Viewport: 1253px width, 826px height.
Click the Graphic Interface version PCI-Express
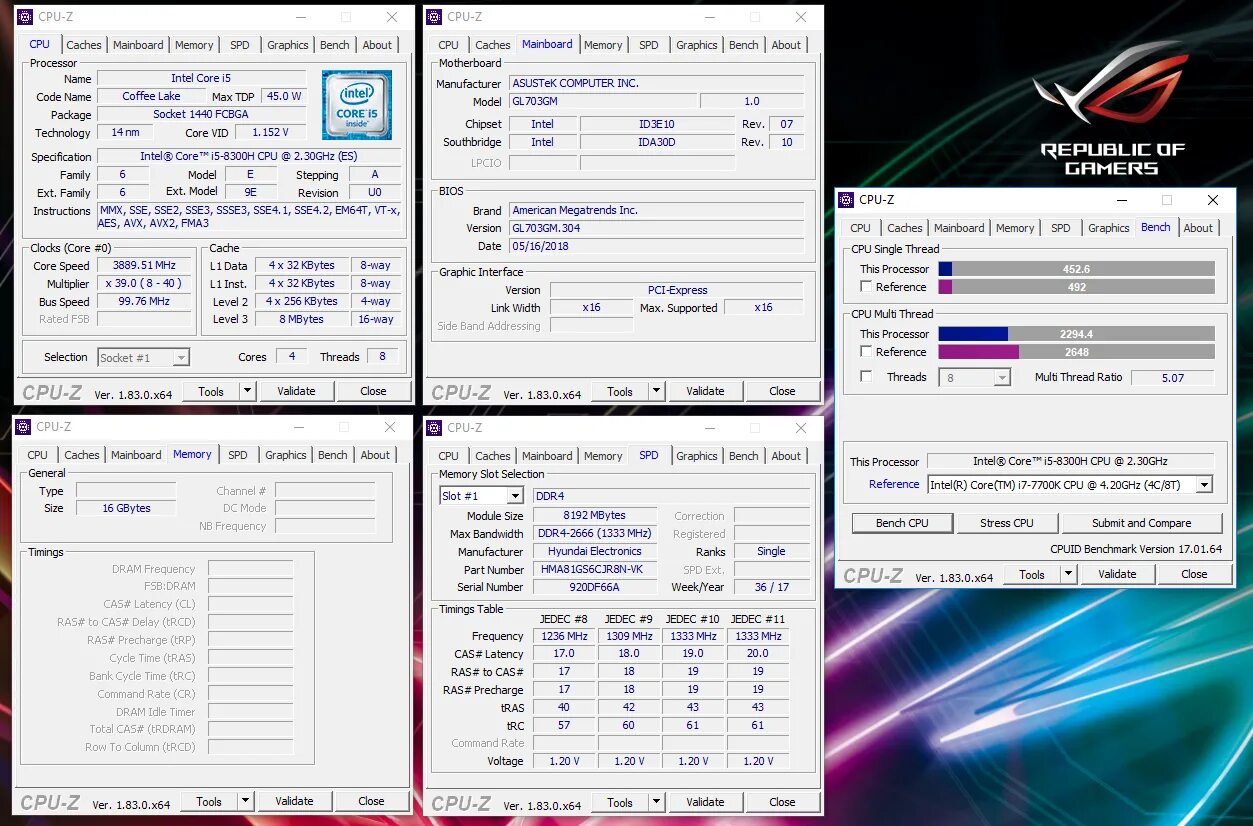pos(677,290)
